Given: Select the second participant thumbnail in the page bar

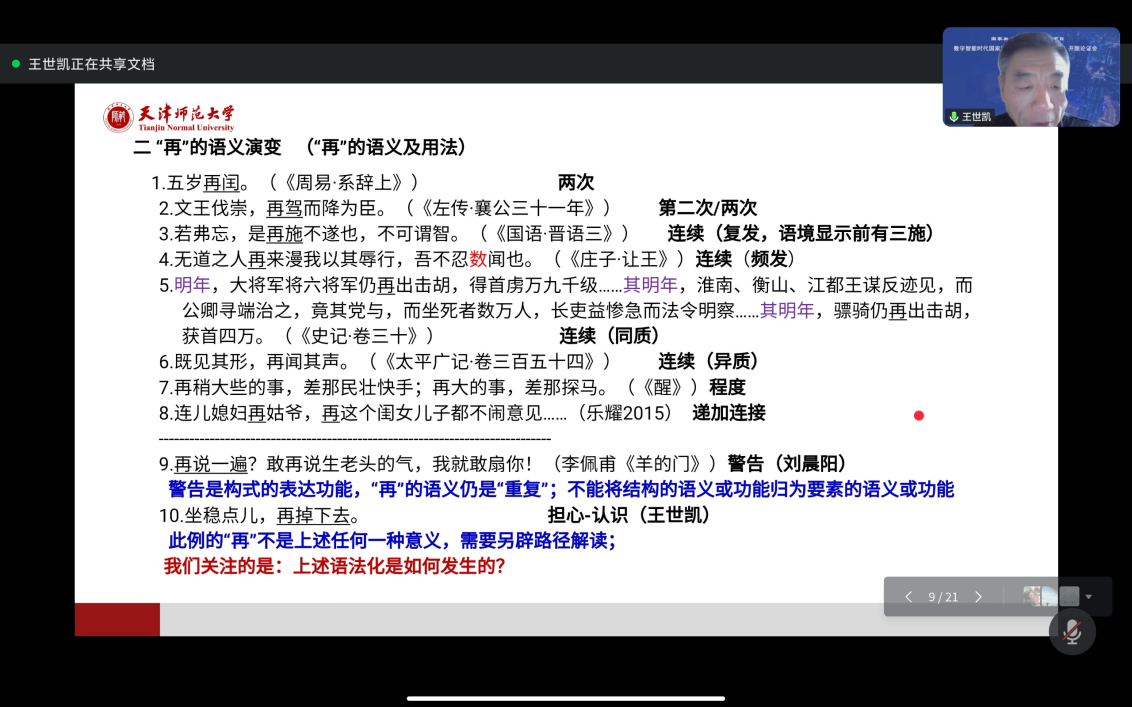Looking at the screenshot, I should 1050,596.
